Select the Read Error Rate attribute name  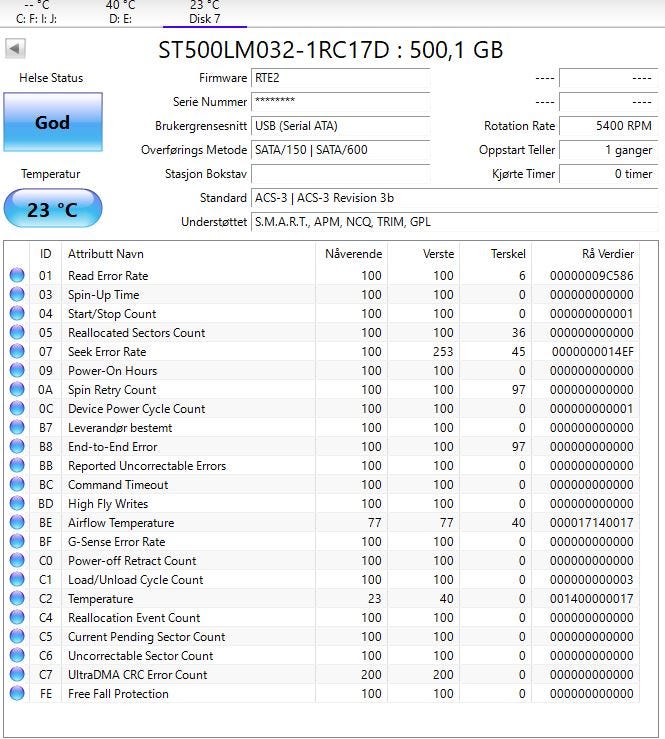[108, 276]
